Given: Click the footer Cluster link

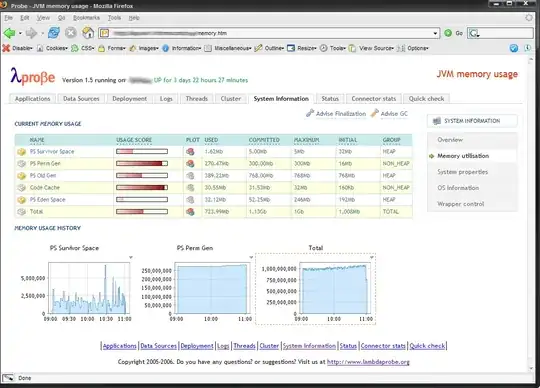Looking at the screenshot, I should tap(269, 346).
